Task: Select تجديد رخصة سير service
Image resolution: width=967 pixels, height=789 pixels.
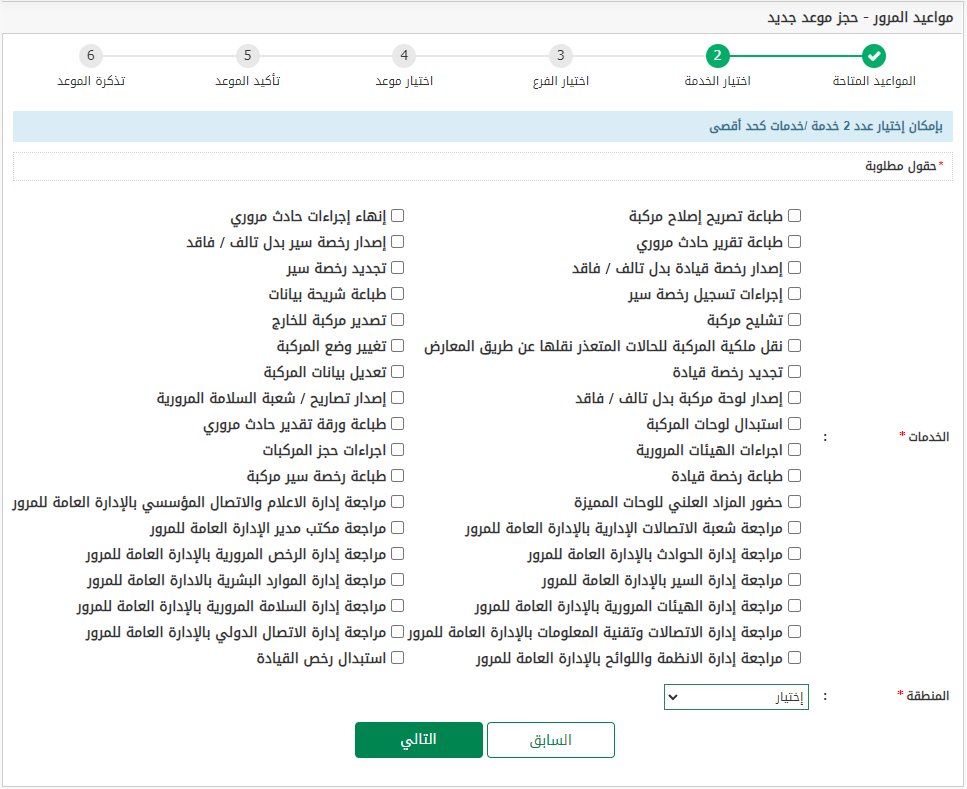Action: pyautogui.click(x=398, y=267)
